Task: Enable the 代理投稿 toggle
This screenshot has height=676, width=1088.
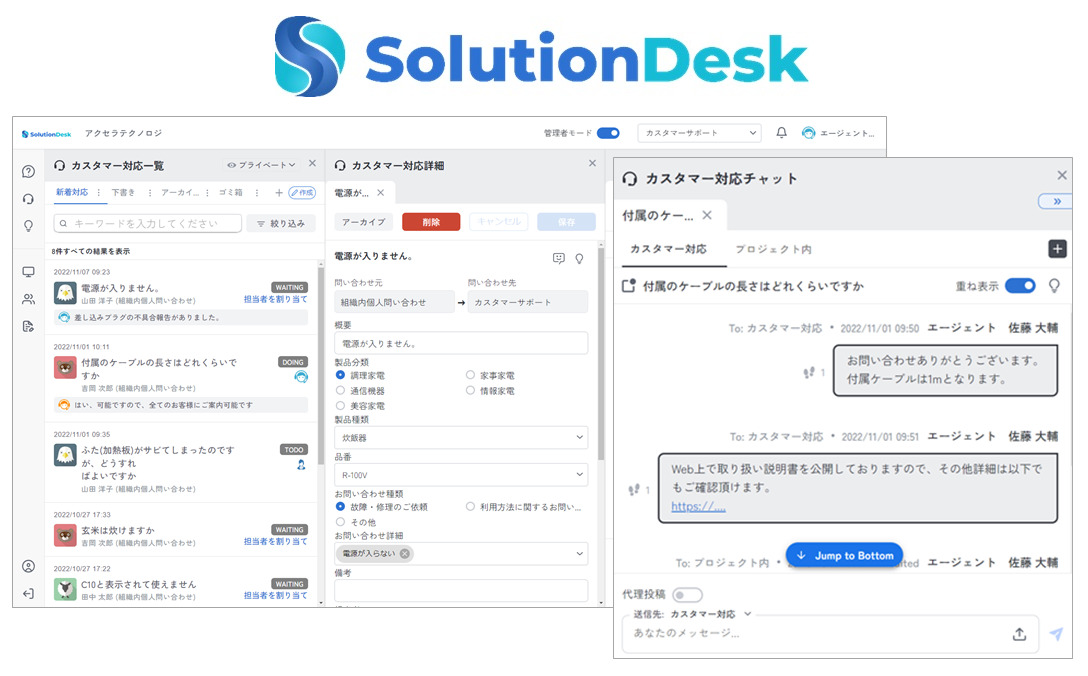Action: pyautogui.click(x=687, y=595)
